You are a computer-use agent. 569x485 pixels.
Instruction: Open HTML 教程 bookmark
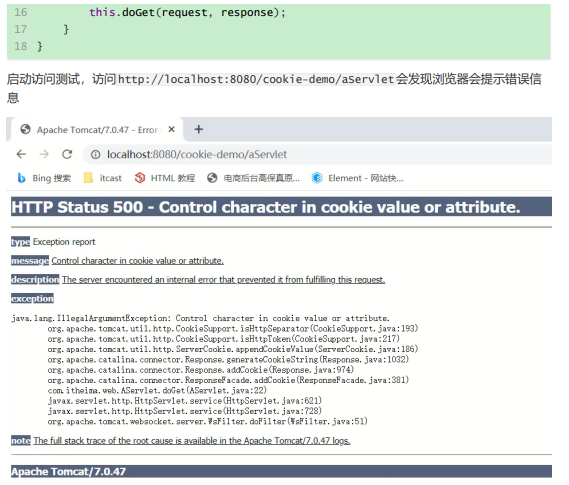(x=165, y=178)
